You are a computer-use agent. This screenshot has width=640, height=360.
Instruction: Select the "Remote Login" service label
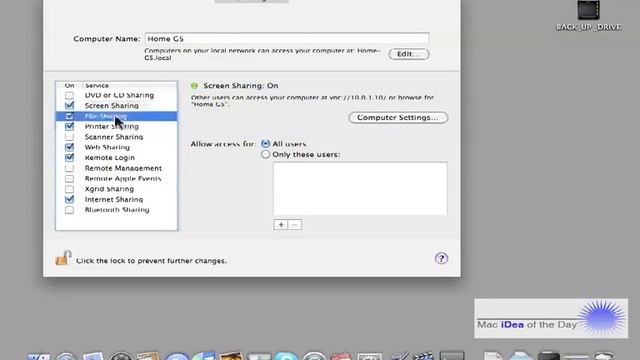point(109,158)
